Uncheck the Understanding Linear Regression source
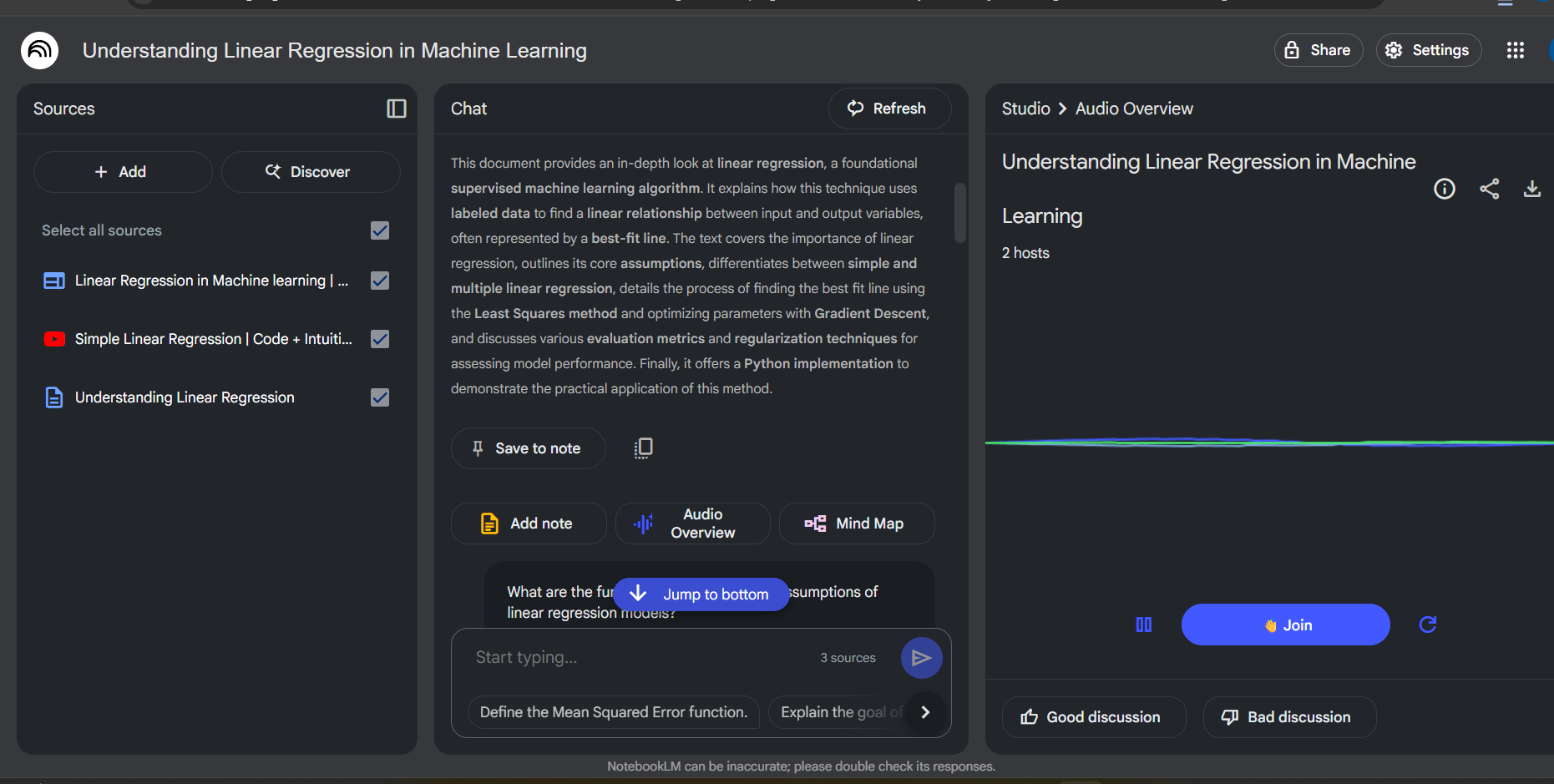 (x=380, y=397)
